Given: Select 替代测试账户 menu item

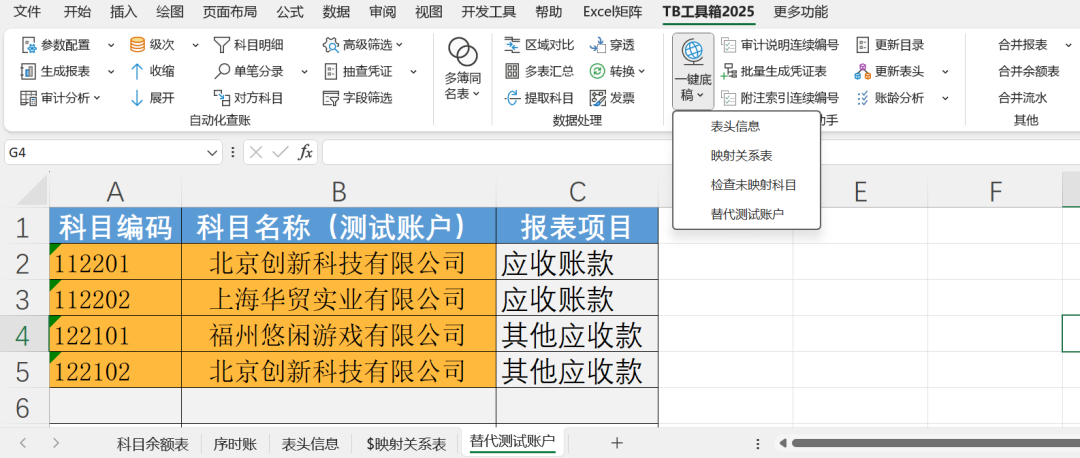Looking at the screenshot, I should click(x=747, y=214).
